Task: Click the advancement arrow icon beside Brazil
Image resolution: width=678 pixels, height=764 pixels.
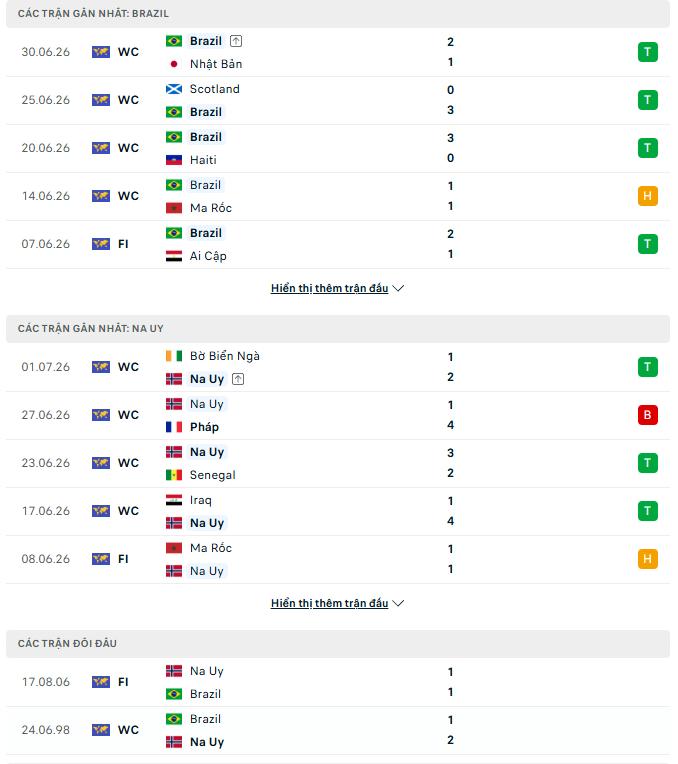Action: pos(236,41)
